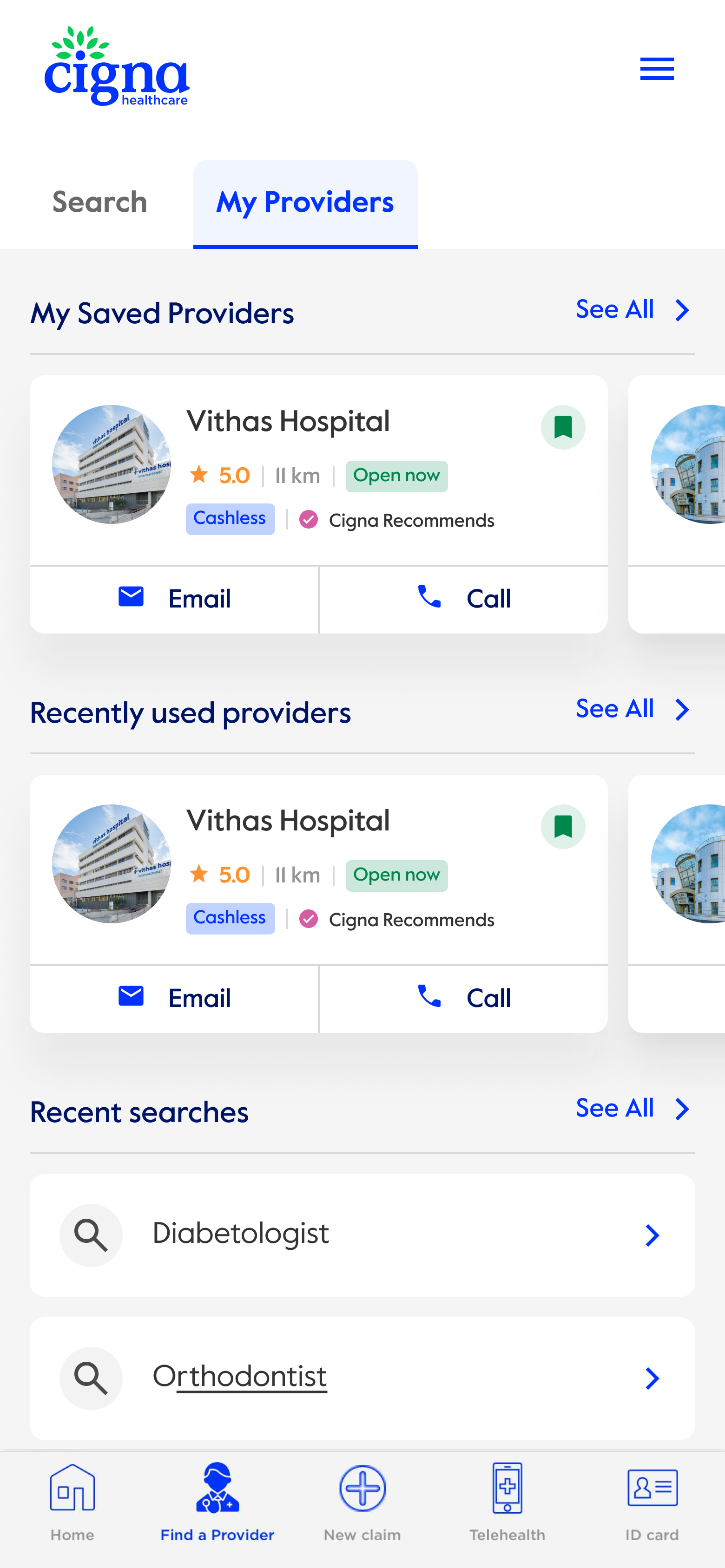Viewport: 725px width, 1568px height.
Task: Expand the Orthodontist recent search chevron
Action: 652,1378
